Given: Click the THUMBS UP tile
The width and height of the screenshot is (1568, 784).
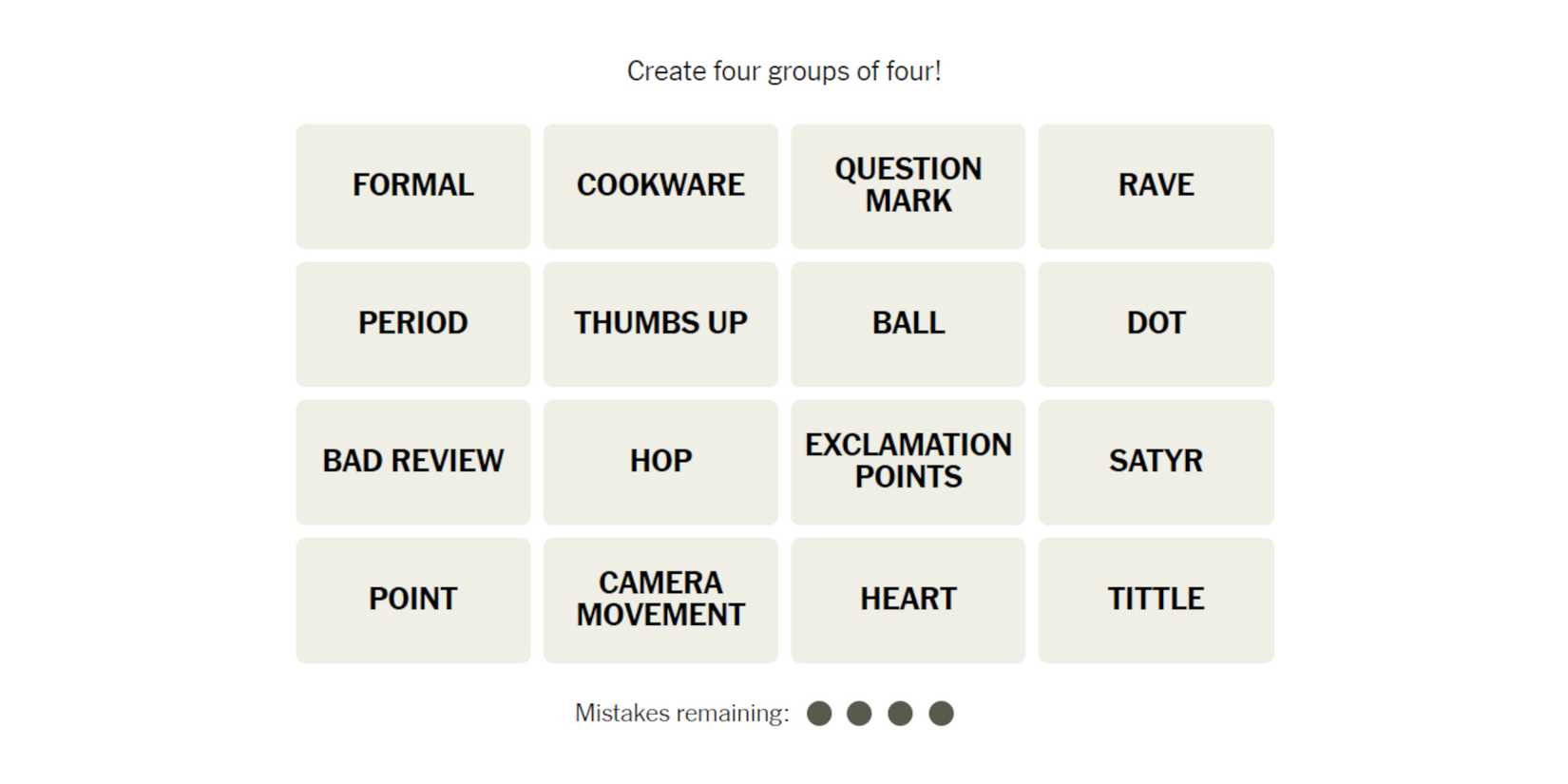Looking at the screenshot, I should tap(660, 324).
